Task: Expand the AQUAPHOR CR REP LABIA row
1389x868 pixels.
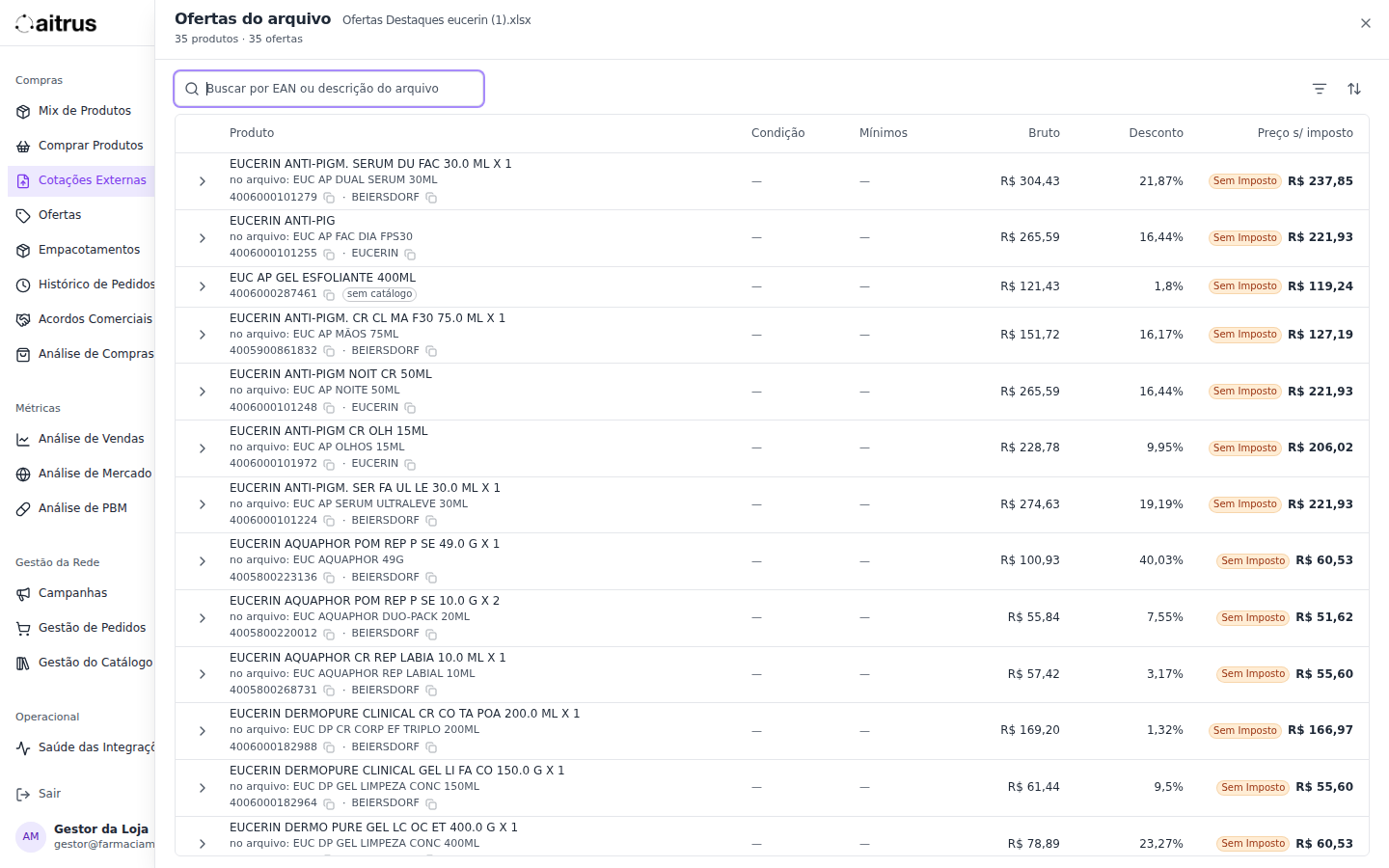Action: tap(203, 674)
